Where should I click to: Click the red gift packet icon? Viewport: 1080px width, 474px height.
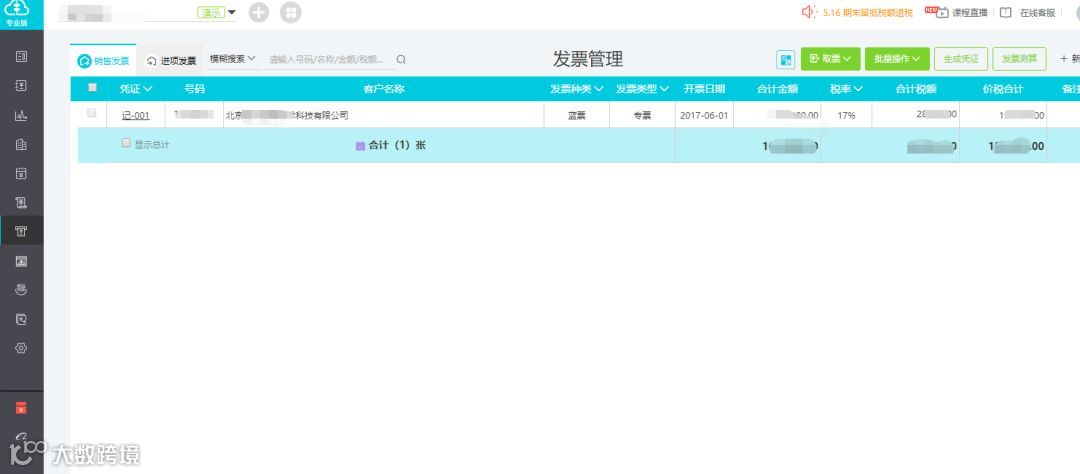(21, 408)
